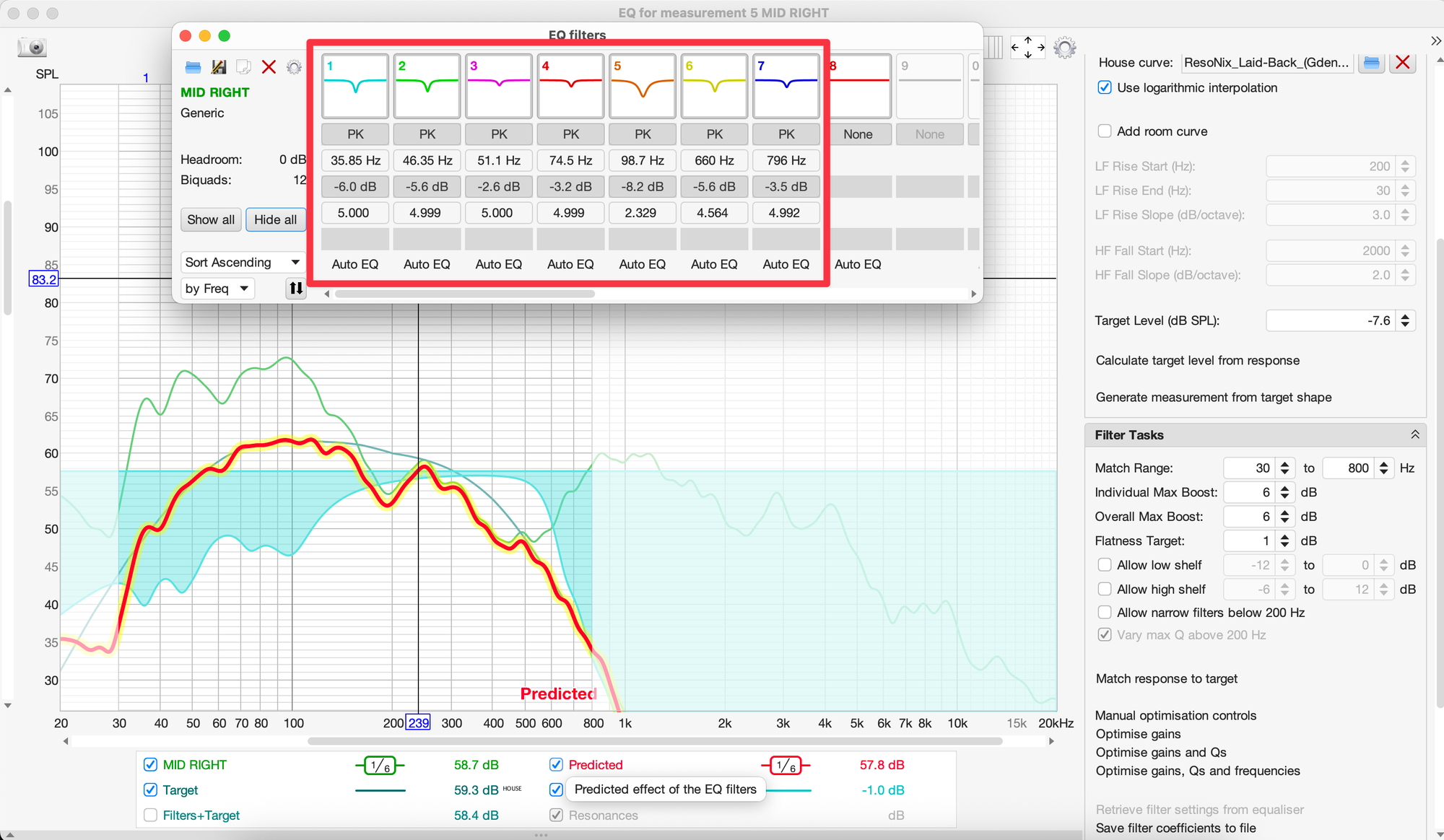Collapse the Filter Tasks section
Screen dimensions: 1444x840
coord(1414,434)
